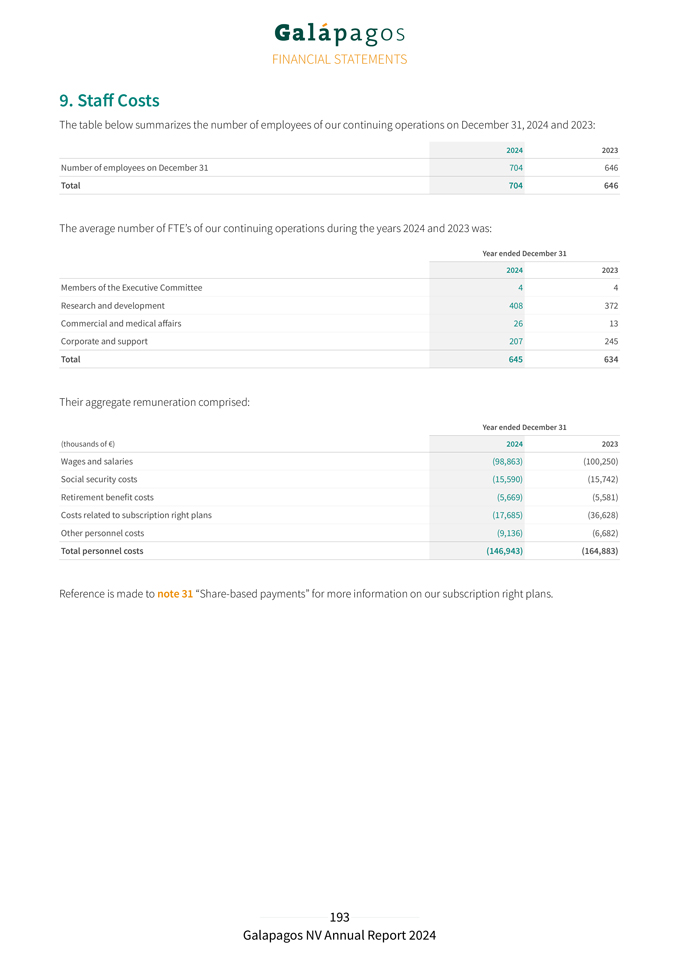This screenshot has width=679, height=960.
Task: Click the 704 total employees value
Action: point(516,186)
